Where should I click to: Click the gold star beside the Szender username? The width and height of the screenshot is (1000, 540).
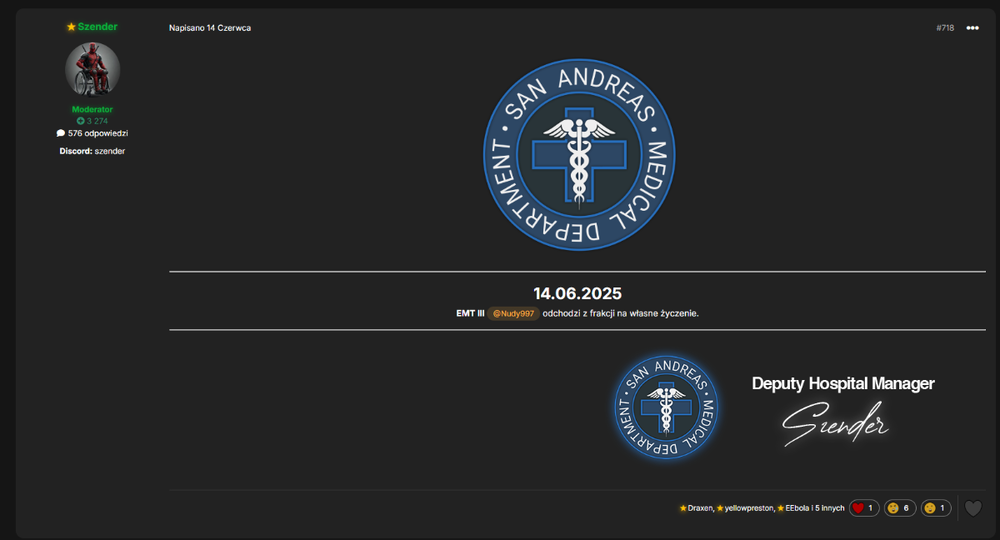[71, 27]
